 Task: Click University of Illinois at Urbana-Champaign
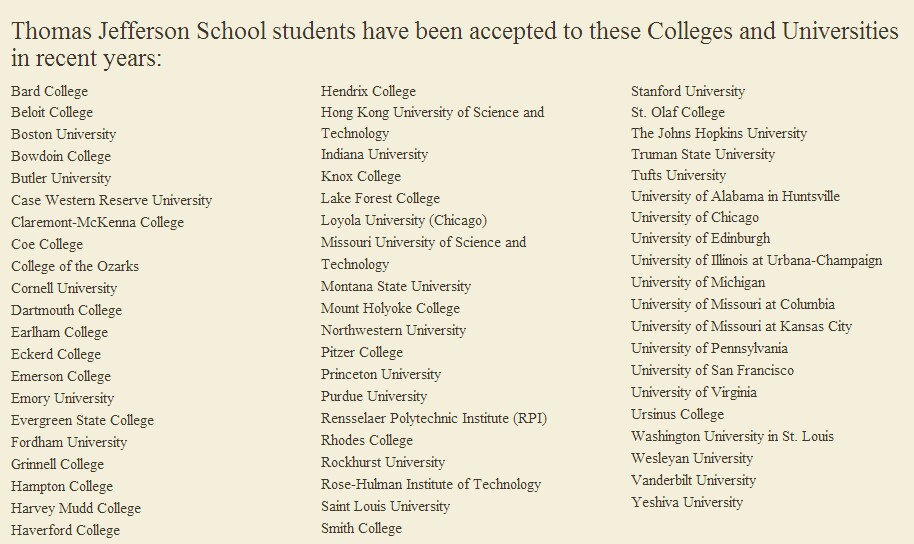tap(757, 260)
